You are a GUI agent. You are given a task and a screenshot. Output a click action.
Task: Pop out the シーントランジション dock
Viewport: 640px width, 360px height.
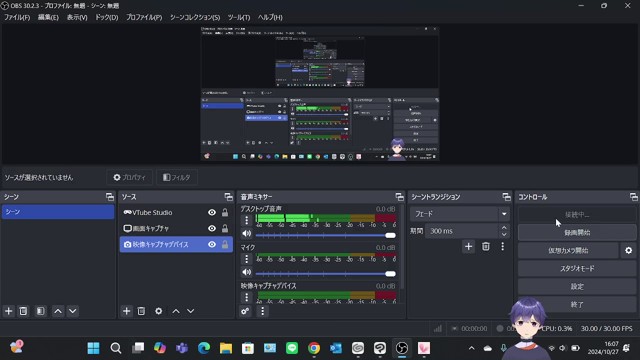tap(507, 197)
